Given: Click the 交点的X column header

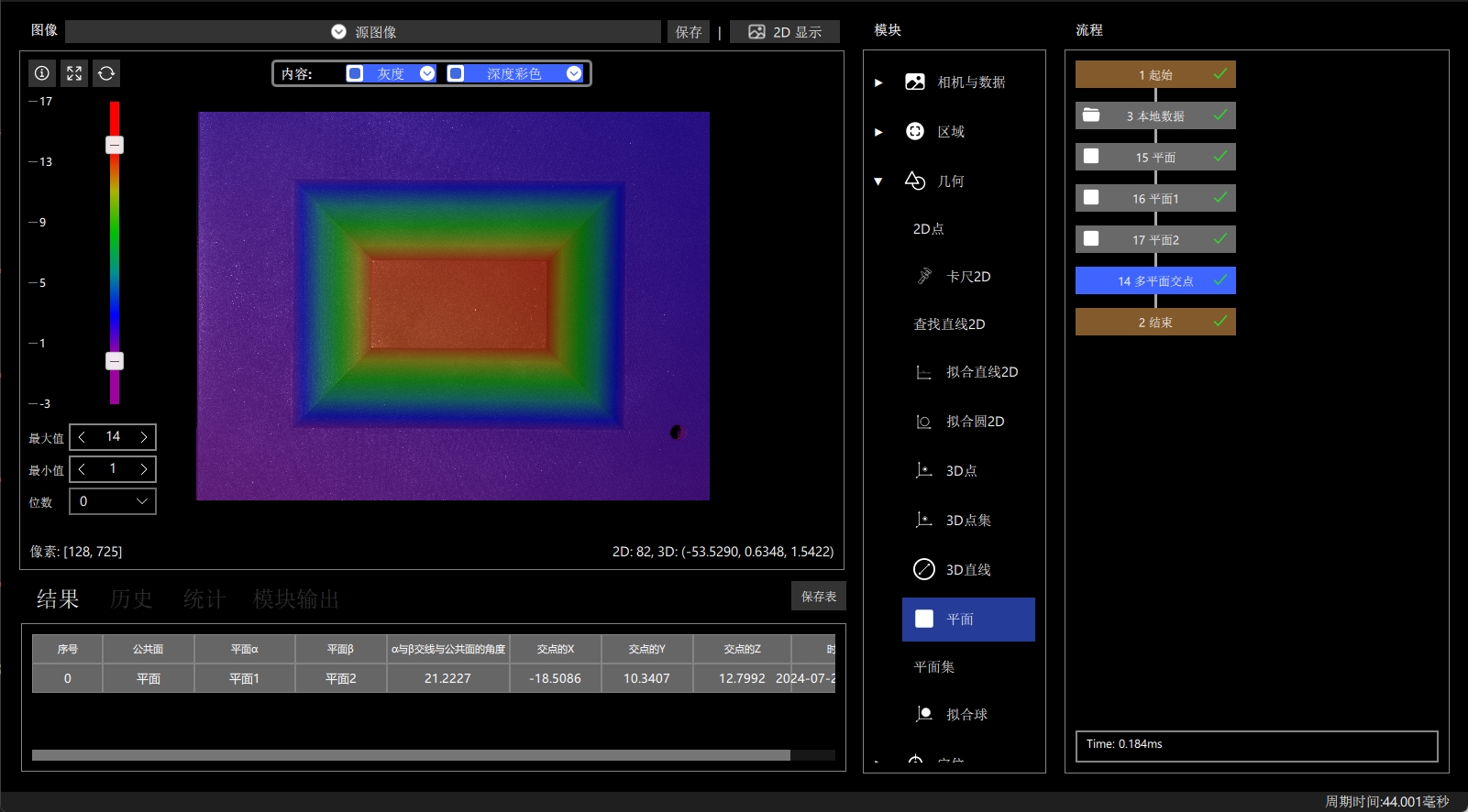Looking at the screenshot, I should pos(556,649).
